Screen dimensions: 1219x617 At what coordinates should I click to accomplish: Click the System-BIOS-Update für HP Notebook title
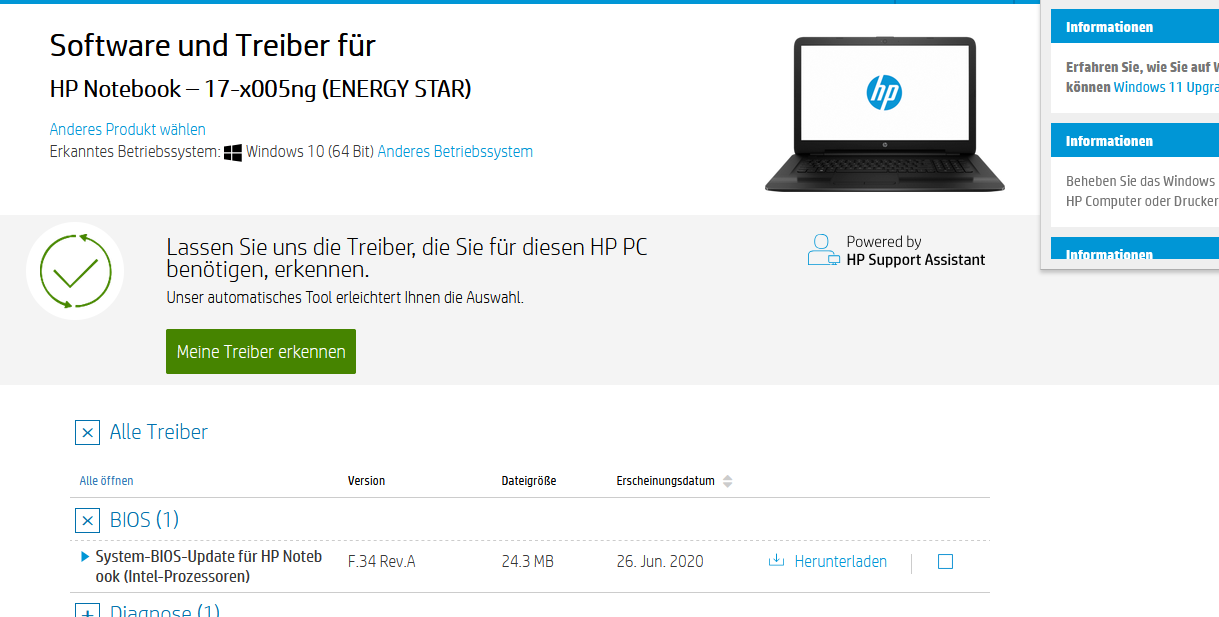coord(209,566)
